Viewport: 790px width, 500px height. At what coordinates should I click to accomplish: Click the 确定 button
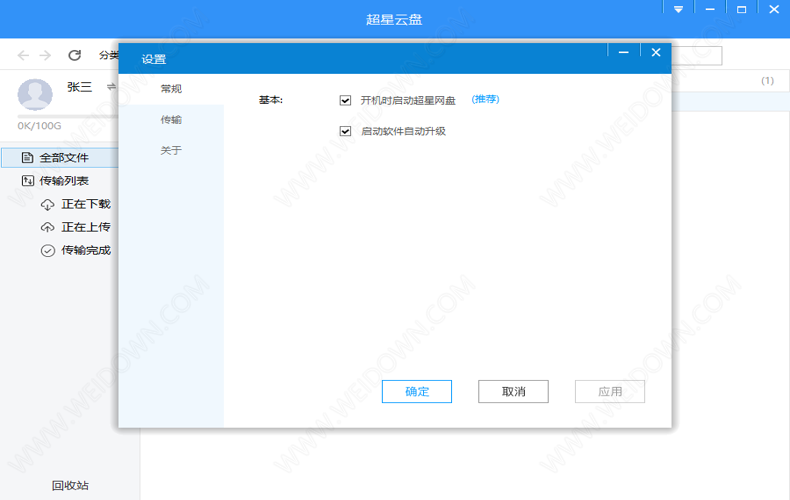[x=417, y=391]
